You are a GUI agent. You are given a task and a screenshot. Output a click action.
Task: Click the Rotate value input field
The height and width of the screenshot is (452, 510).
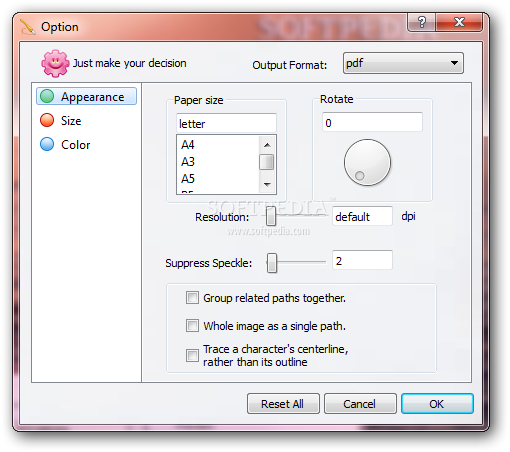coord(372,122)
